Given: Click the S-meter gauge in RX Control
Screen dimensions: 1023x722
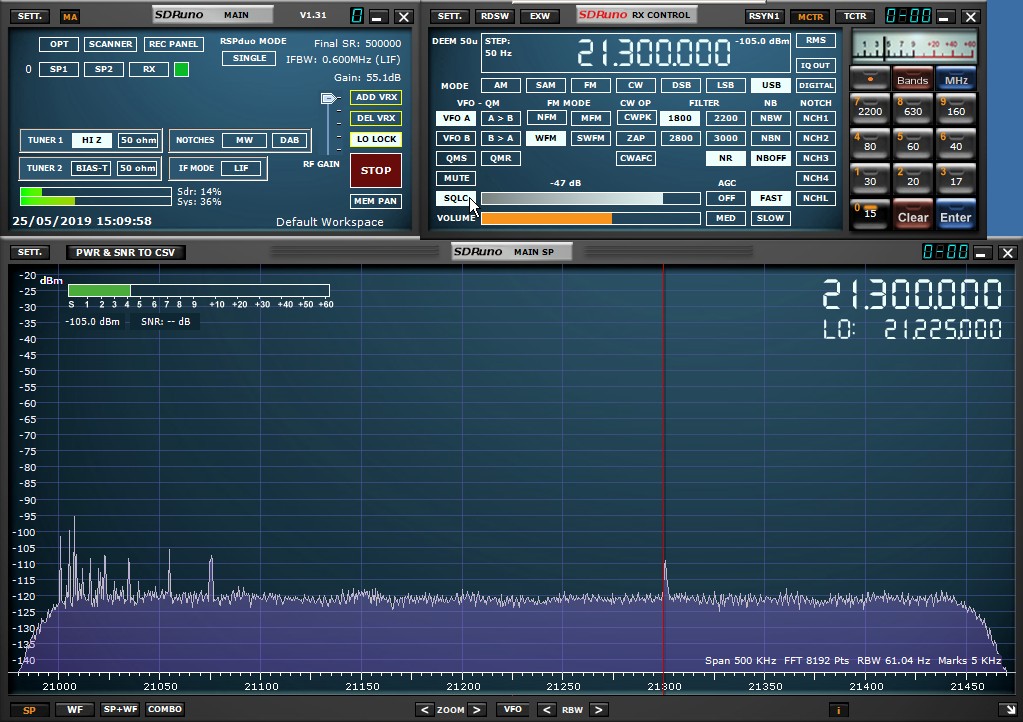Looking at the screenshot, I should [915, 47].
